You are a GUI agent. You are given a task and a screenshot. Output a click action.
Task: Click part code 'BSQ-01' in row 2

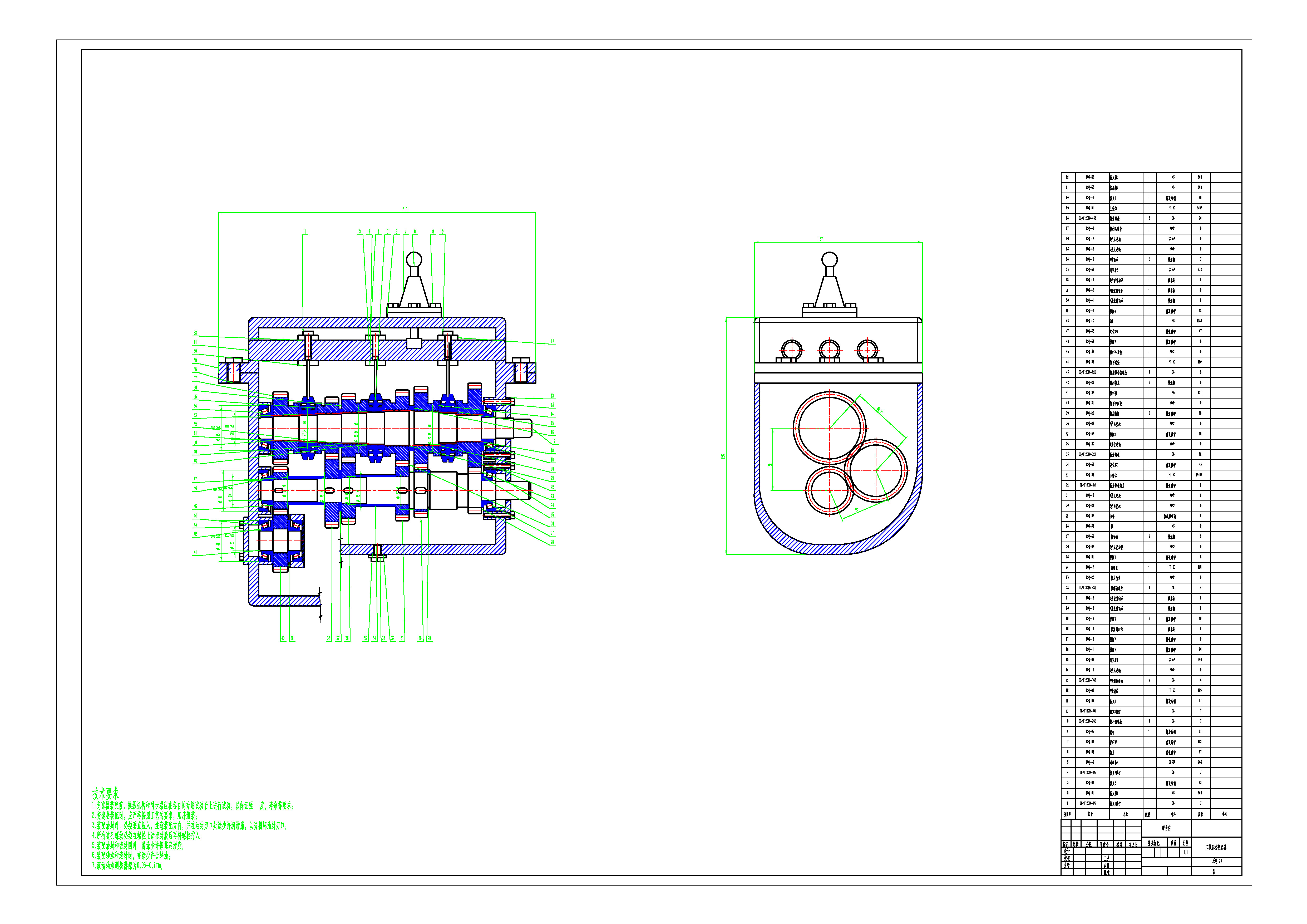pyautogui.click(x=1090, y=793)
